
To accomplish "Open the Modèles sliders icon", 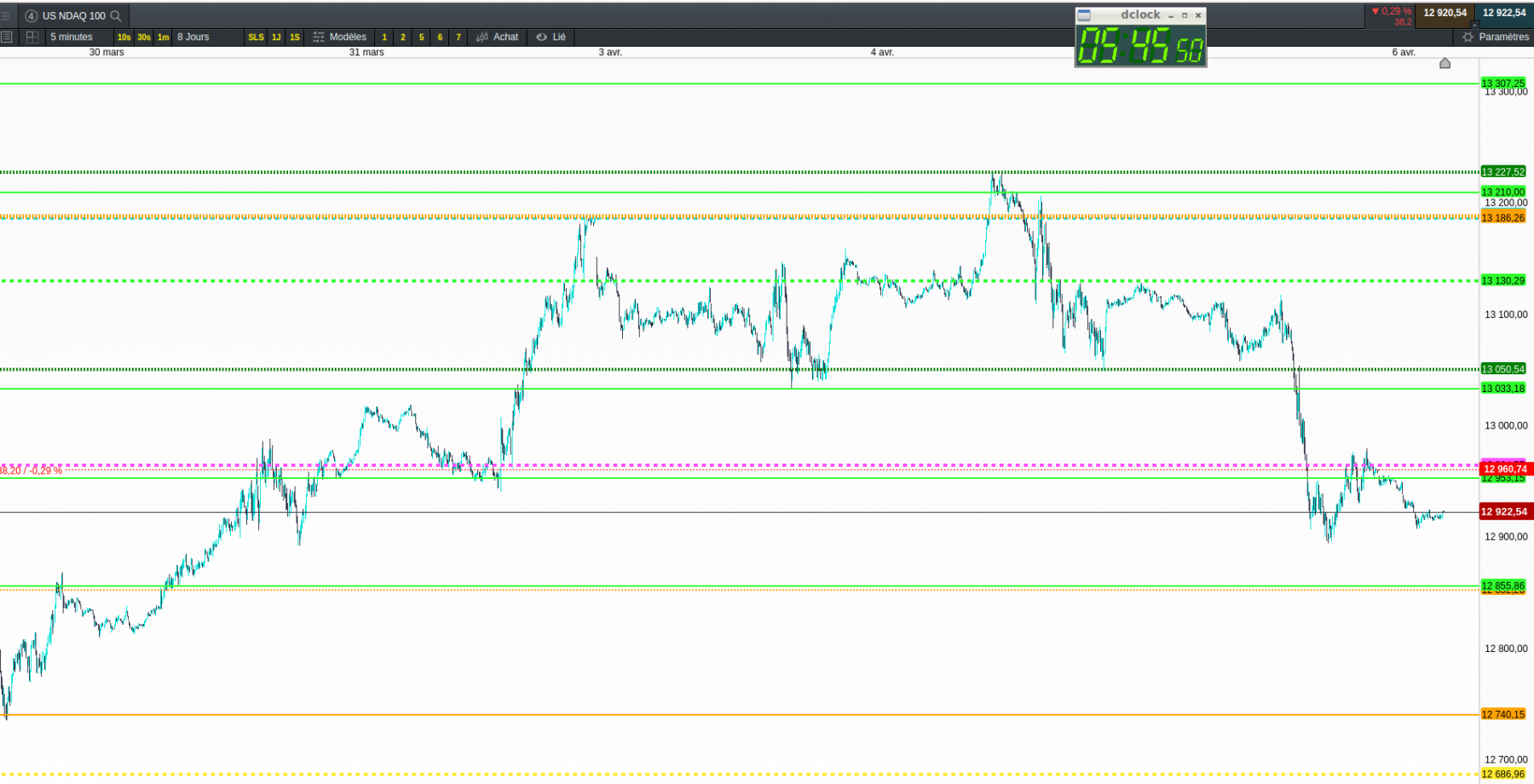I will [x=319, y=37].
